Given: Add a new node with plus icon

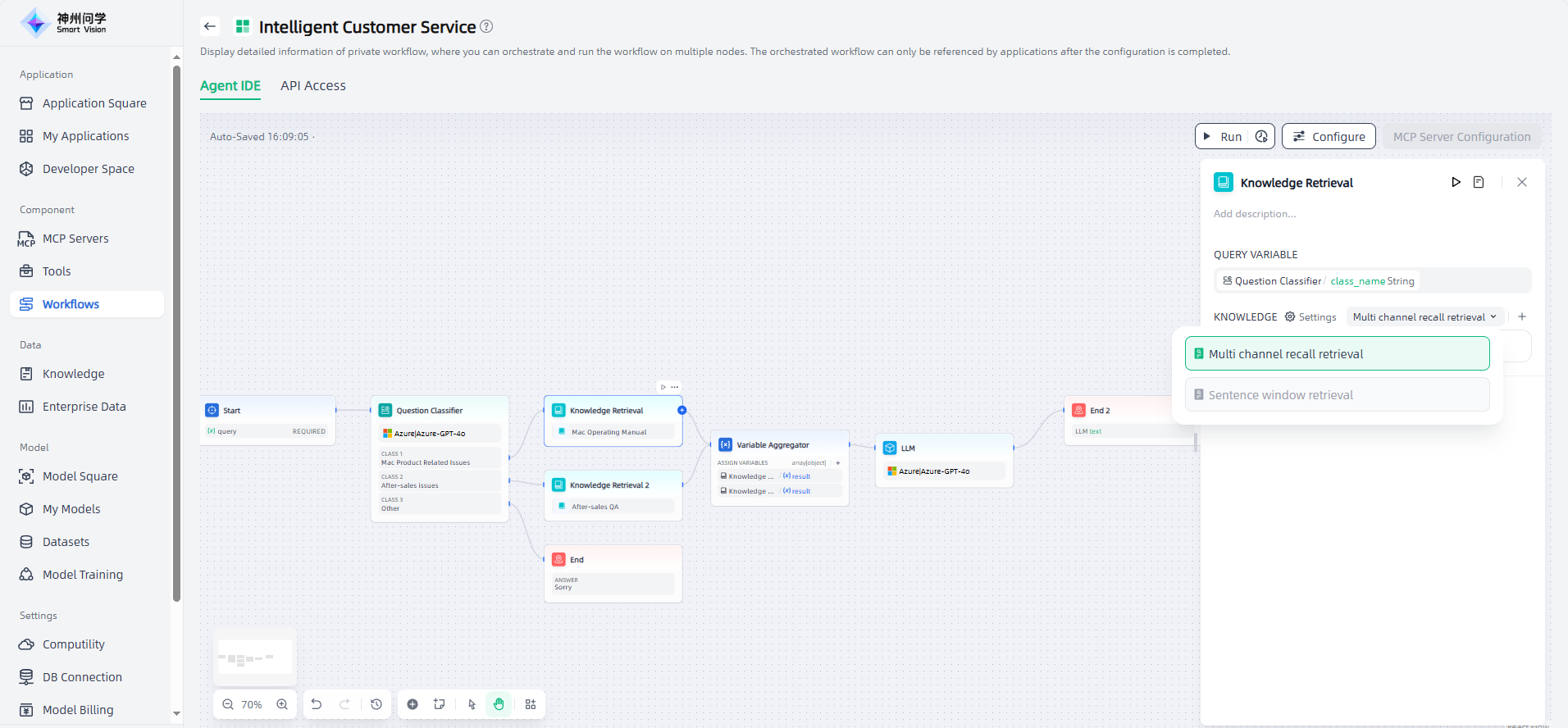Looking at the screenshot, I should coord(413,704).
